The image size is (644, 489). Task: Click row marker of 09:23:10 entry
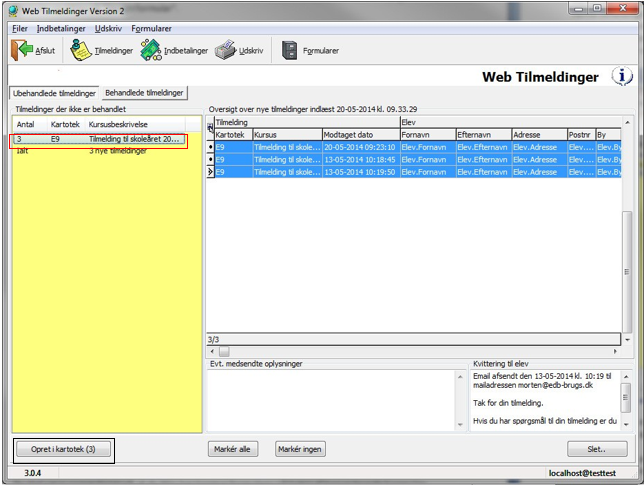(x=210, y=147)
